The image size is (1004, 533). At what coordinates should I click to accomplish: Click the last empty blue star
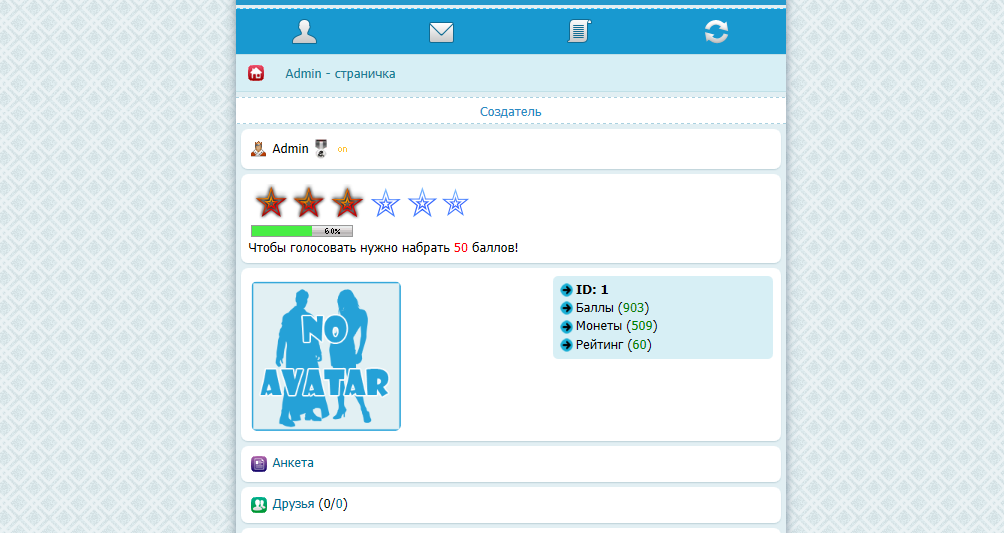[x=455, y=203]
